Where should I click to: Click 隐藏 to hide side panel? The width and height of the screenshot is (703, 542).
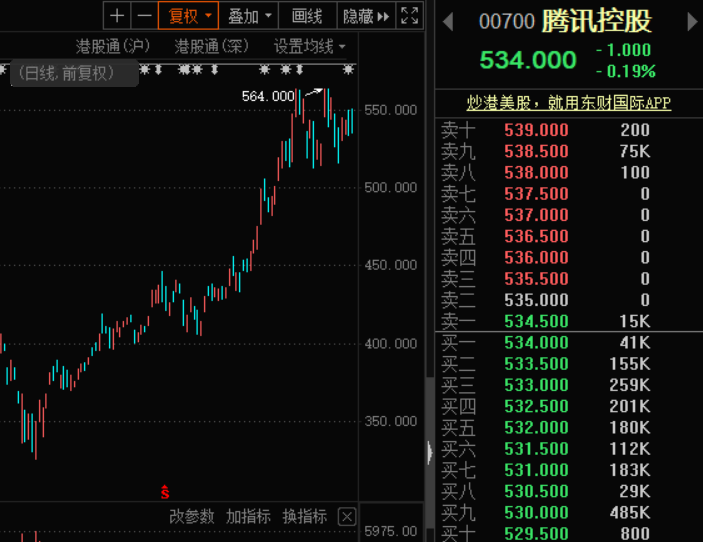[x=366, y=16]
